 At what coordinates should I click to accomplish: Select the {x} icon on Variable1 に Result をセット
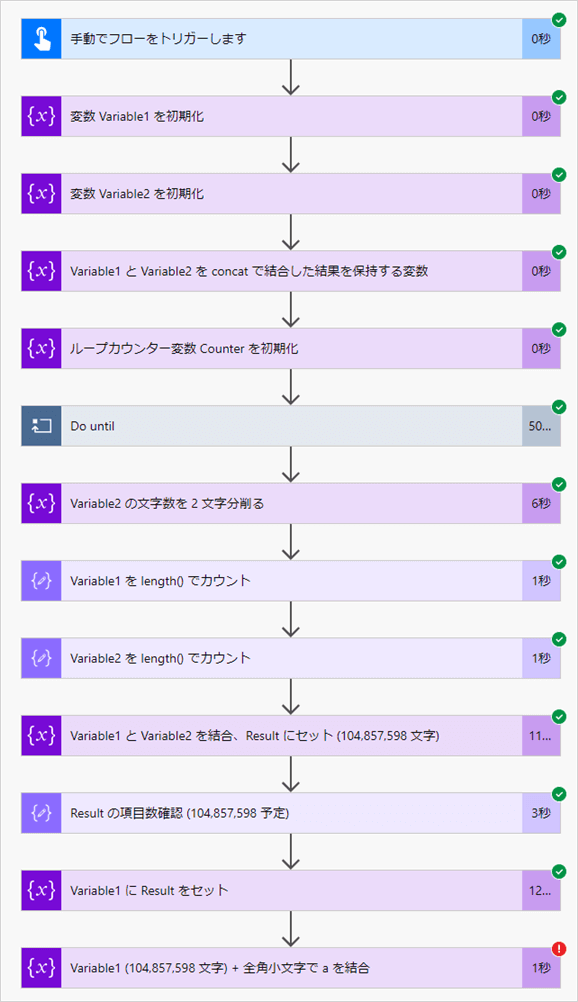tap(39, 890)
